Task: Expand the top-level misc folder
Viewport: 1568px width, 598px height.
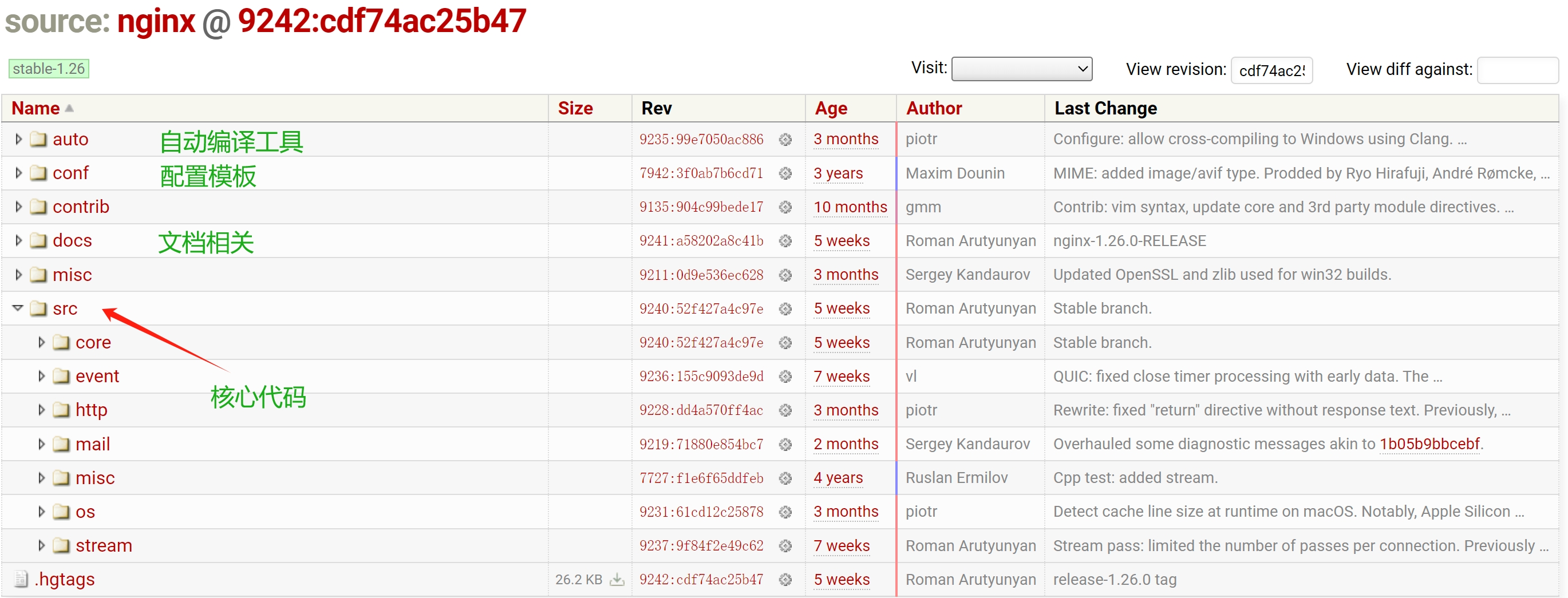Action: click(18, 275)
